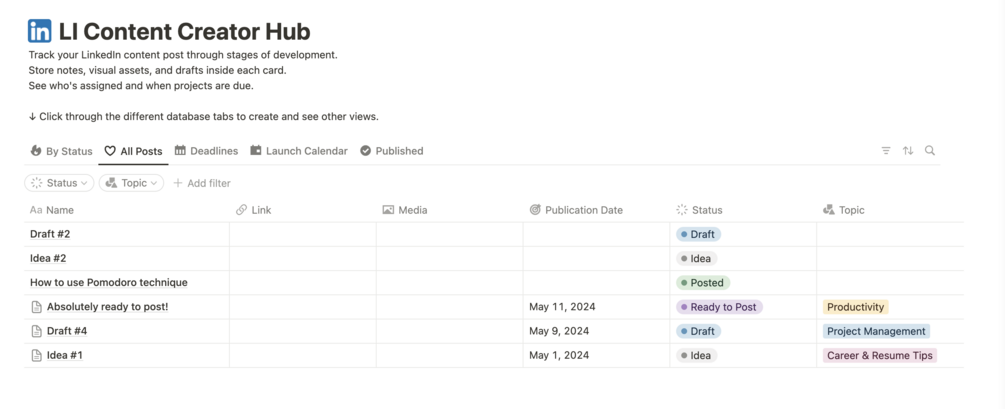Expand the Status filter dropdown
1005x409 pixels.
(x=60, y=183)
